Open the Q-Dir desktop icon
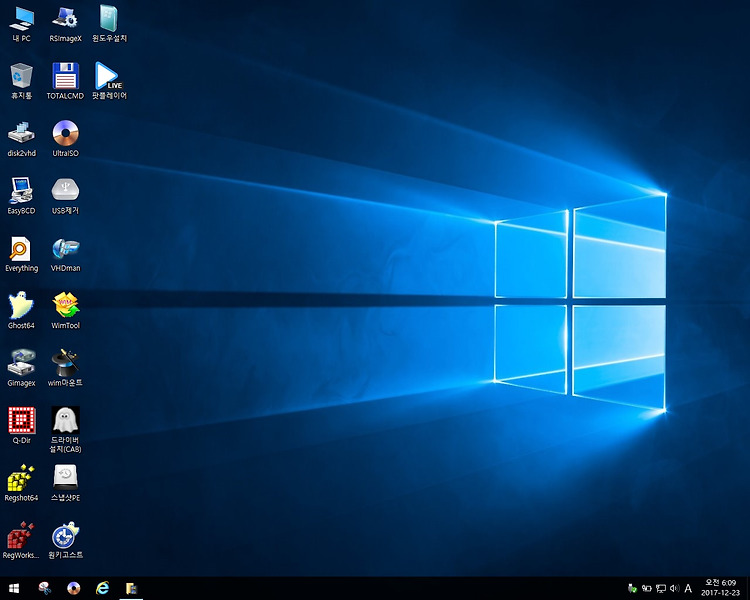 (x=22, y=426)
